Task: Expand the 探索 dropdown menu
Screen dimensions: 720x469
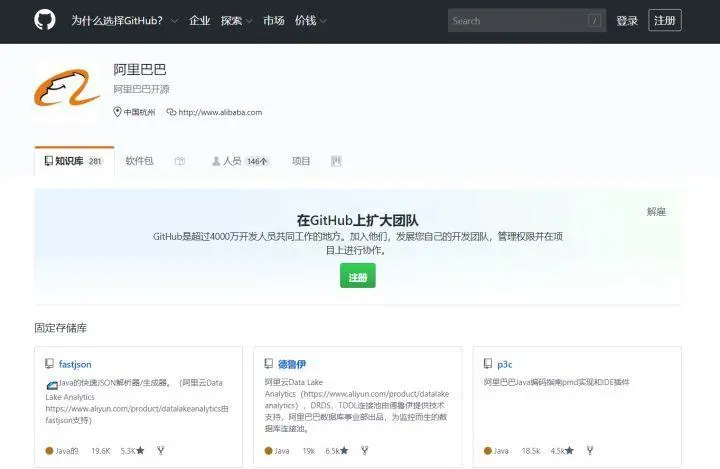Action: [236, 20]
